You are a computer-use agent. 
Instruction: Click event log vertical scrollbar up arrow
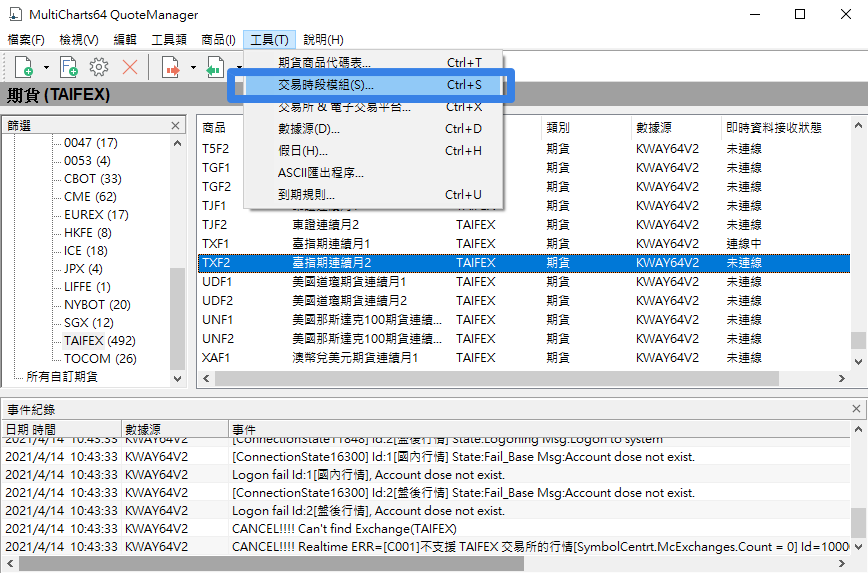tap(858, 429)
